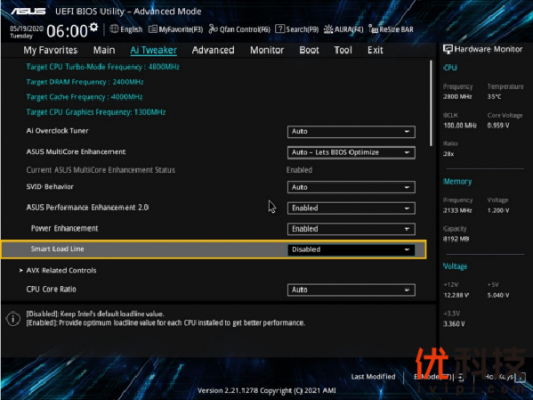Go to the Boot tab

coord(309,50)
